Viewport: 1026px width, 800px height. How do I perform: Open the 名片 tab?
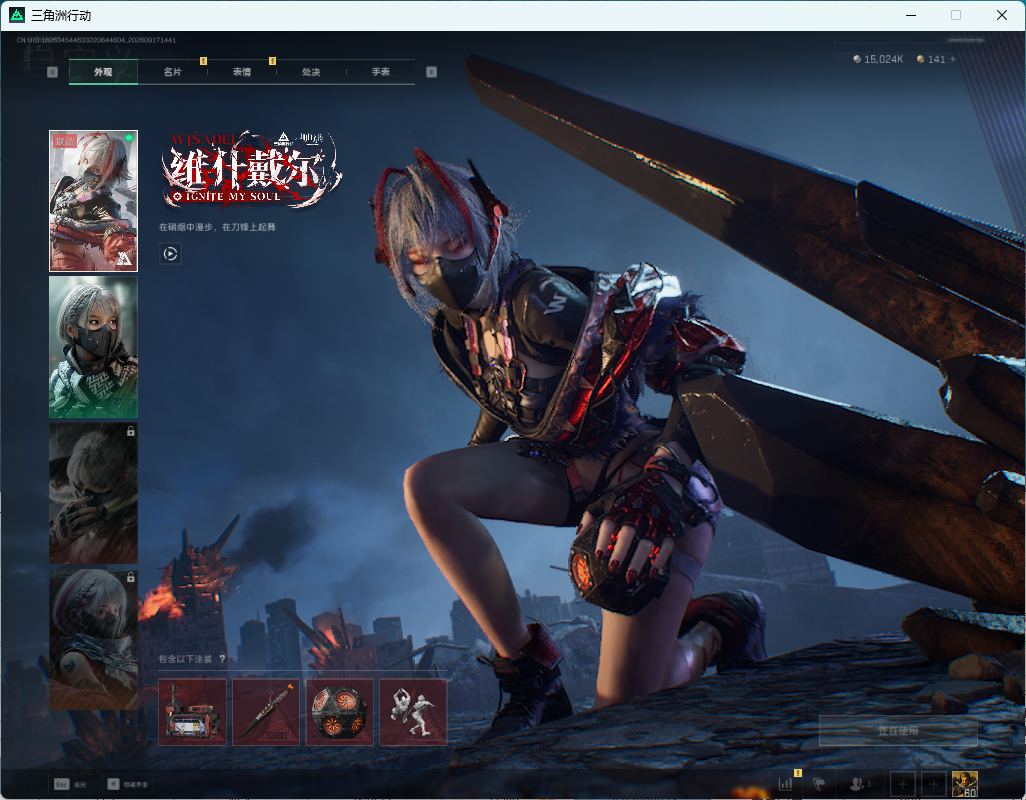[x=173, y=72]
